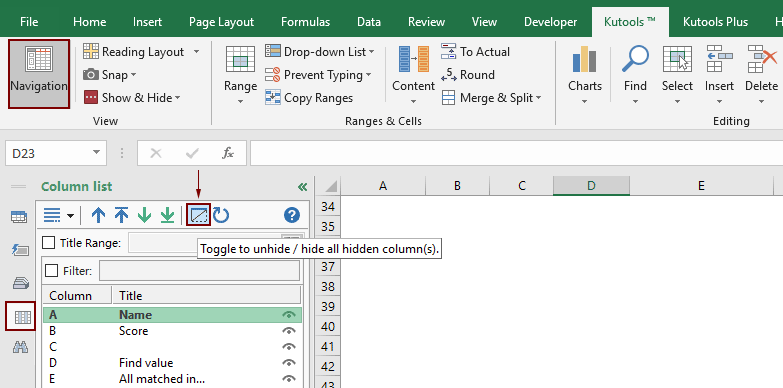The height and width of the screenshot is (388, 783).
Task: Click the formula bar cancel X button
Action: click(156, 153)
